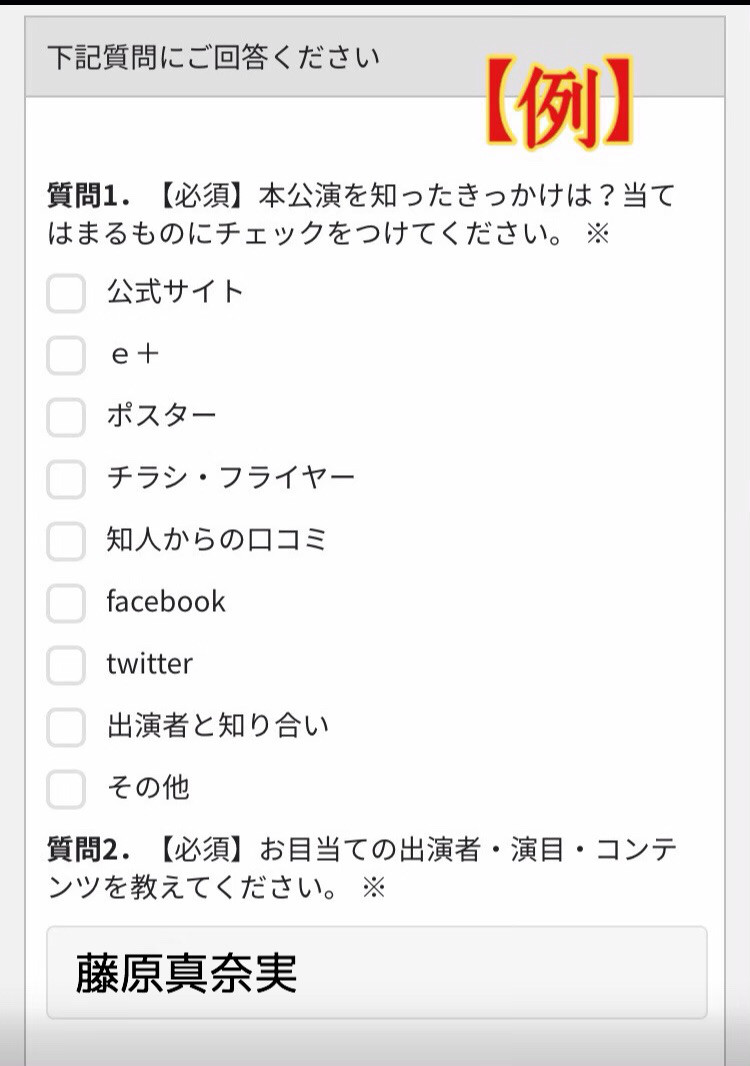This screenshot has height=1066, width=750.
Task: Click the 知人からの口コミ option label
Action: [218, 540]
